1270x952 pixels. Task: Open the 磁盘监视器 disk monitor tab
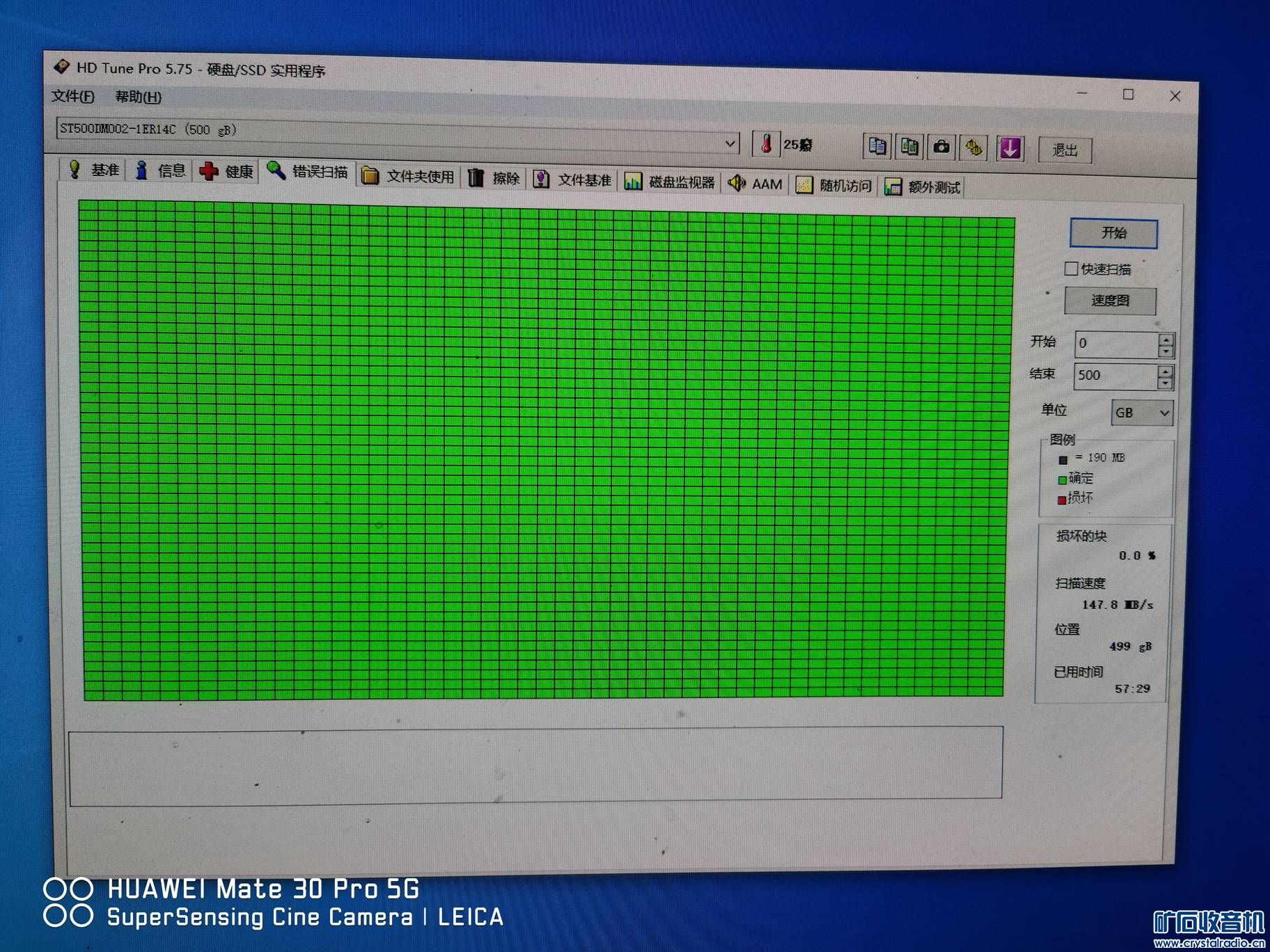[x=671, y=182]
